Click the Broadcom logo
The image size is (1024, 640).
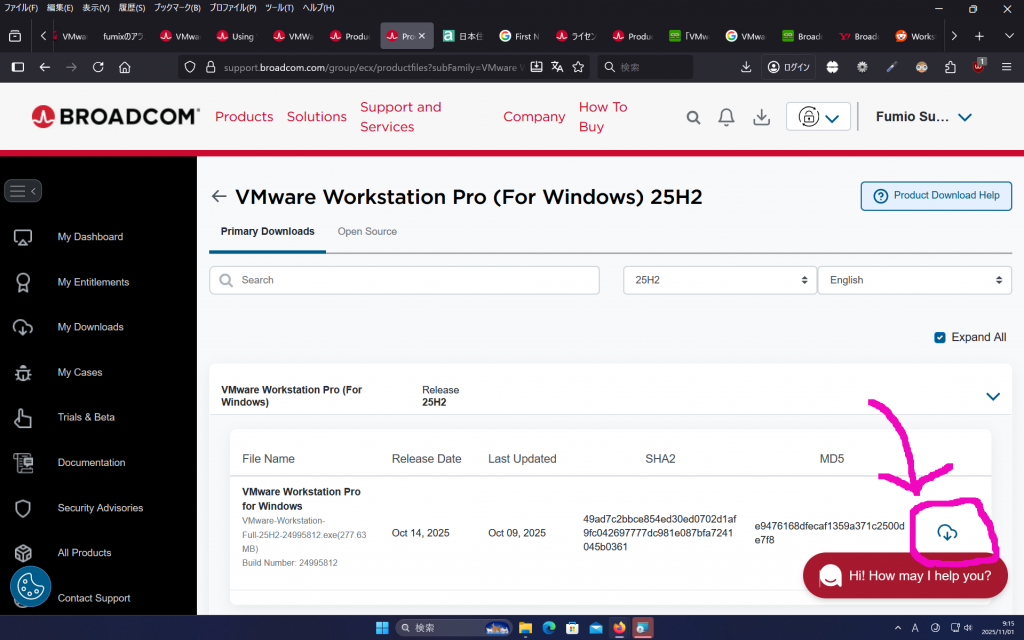pos(115,116)
